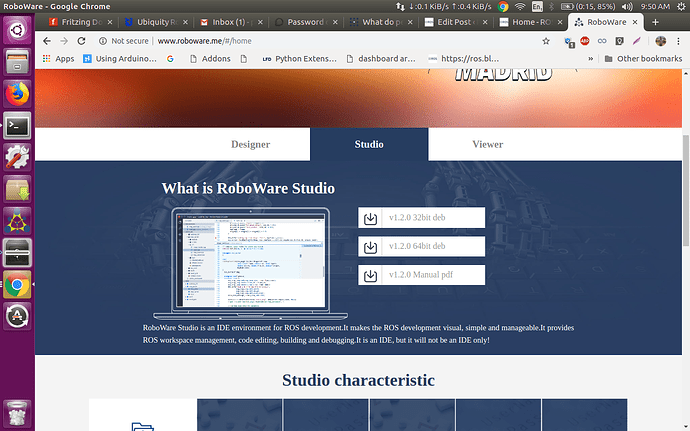Open the Google G bookmark

click(x=170, y=59)
